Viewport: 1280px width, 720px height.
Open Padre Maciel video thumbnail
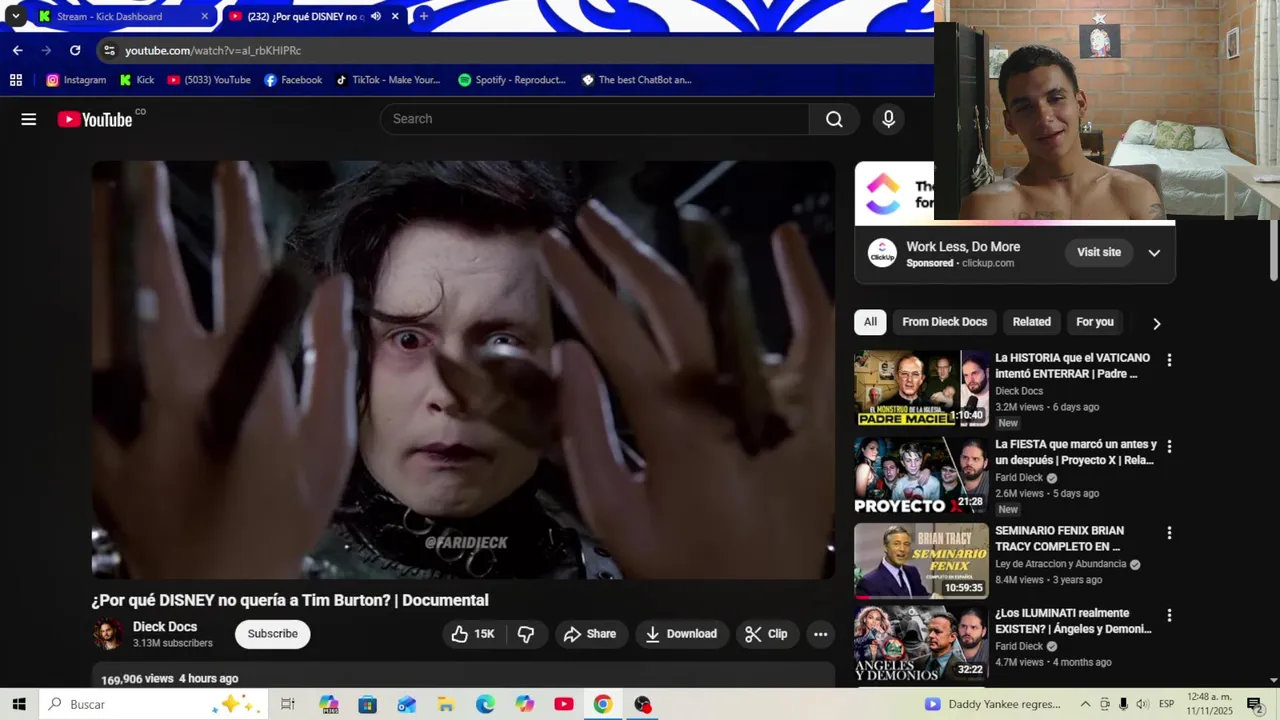pyautogui.click(x=921, y=388)
